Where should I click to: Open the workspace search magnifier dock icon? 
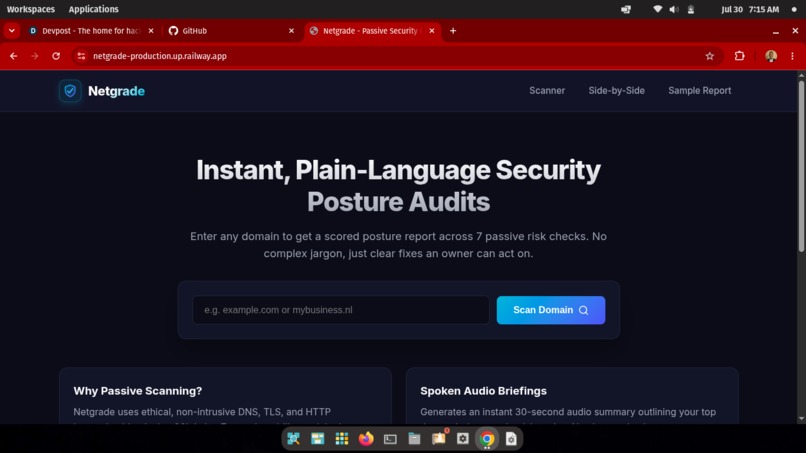[294, 439]
